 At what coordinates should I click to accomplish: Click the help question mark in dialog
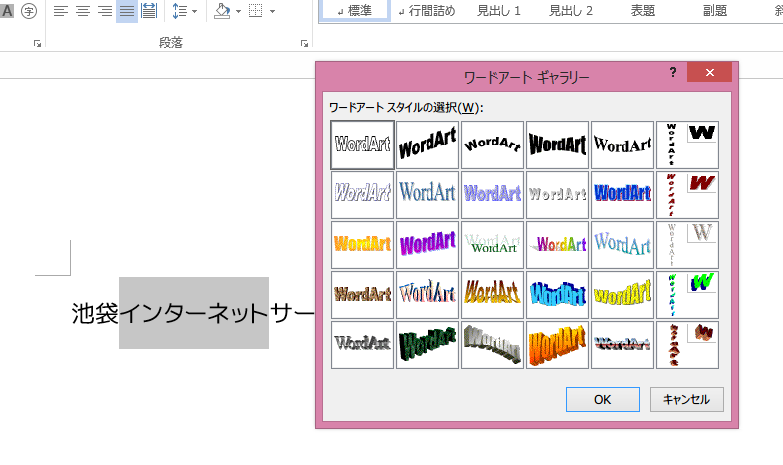tap(673, 72)
